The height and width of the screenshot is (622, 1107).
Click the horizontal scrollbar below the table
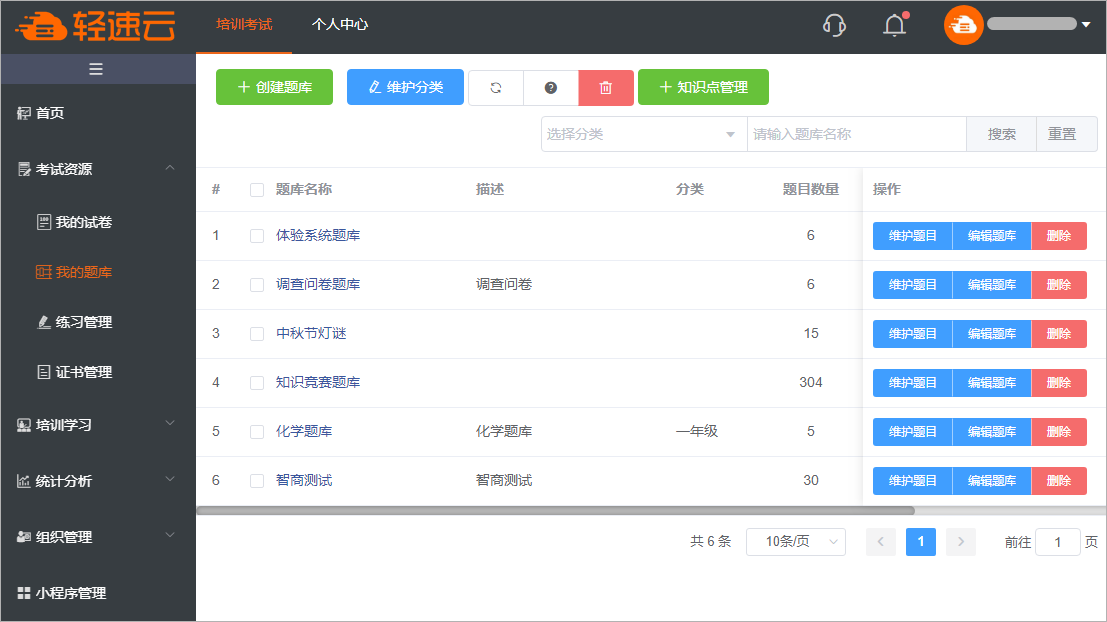555,511
